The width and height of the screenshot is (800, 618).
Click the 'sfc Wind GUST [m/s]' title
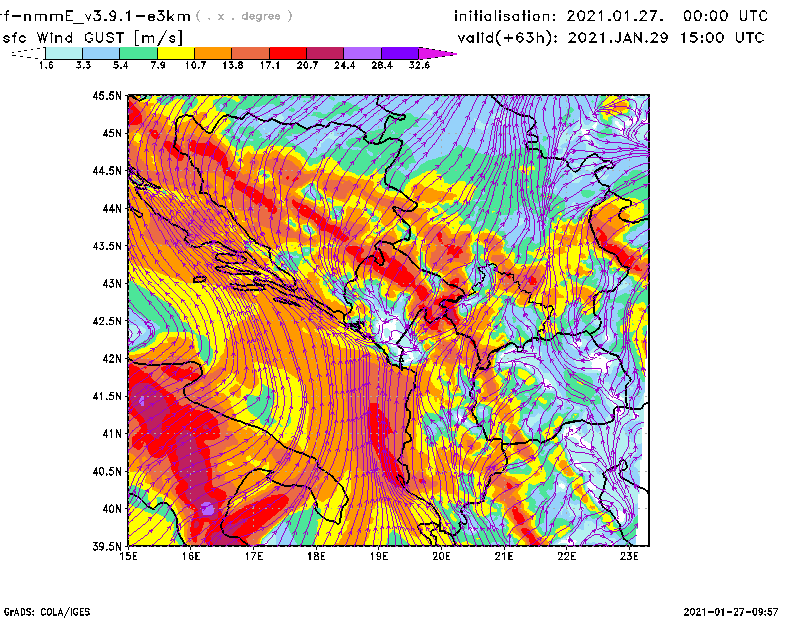pyautogui.click(x=92, y=38)
